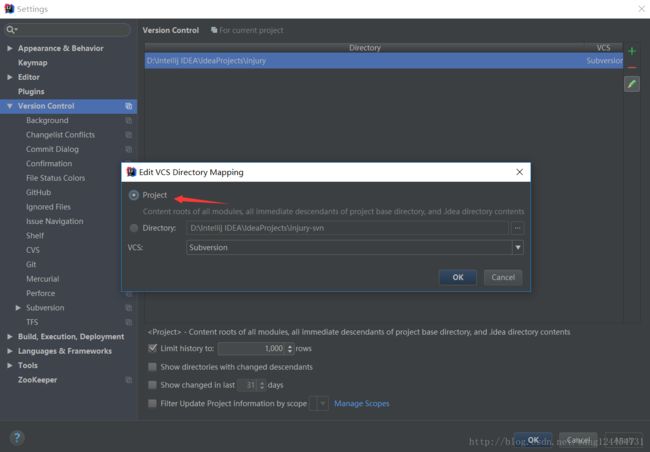The image size is (650, 452).
Task: Click the IntelliJ logo in Edit VCS dialog title
Action: pos(131,172)
